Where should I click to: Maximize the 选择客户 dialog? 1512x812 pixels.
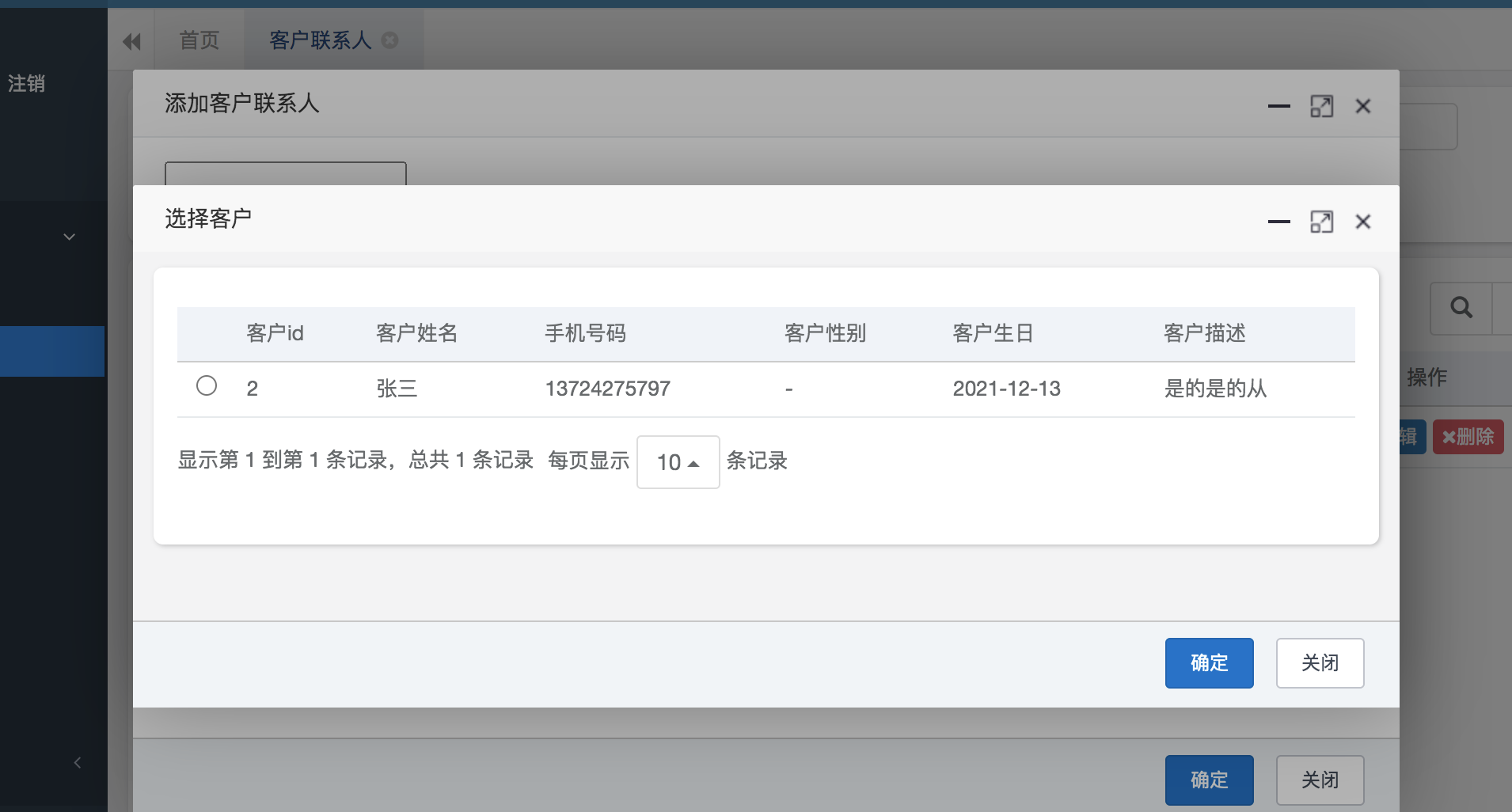1322,222
